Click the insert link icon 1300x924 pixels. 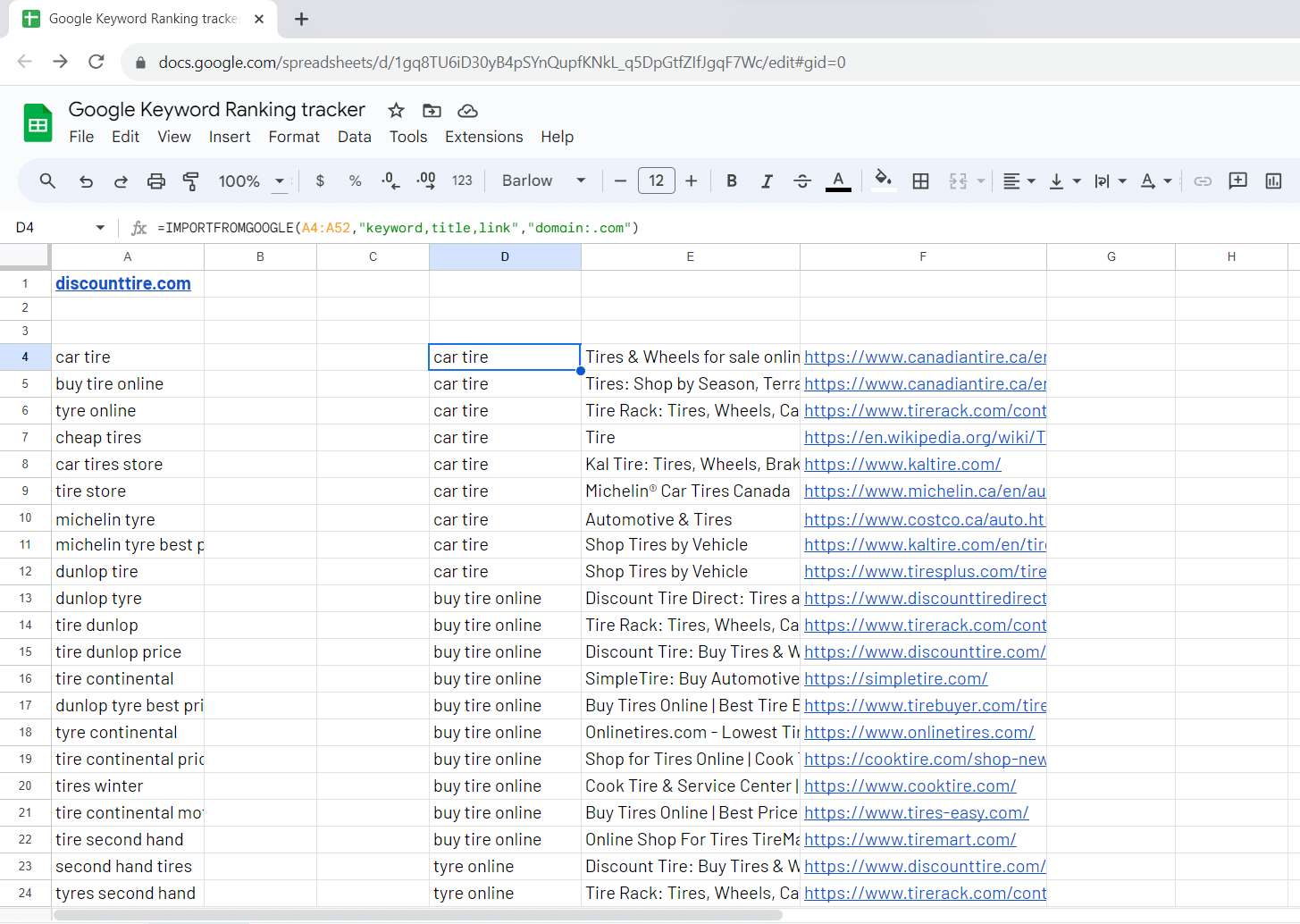pyautogui.click(x=1203, y=181)
